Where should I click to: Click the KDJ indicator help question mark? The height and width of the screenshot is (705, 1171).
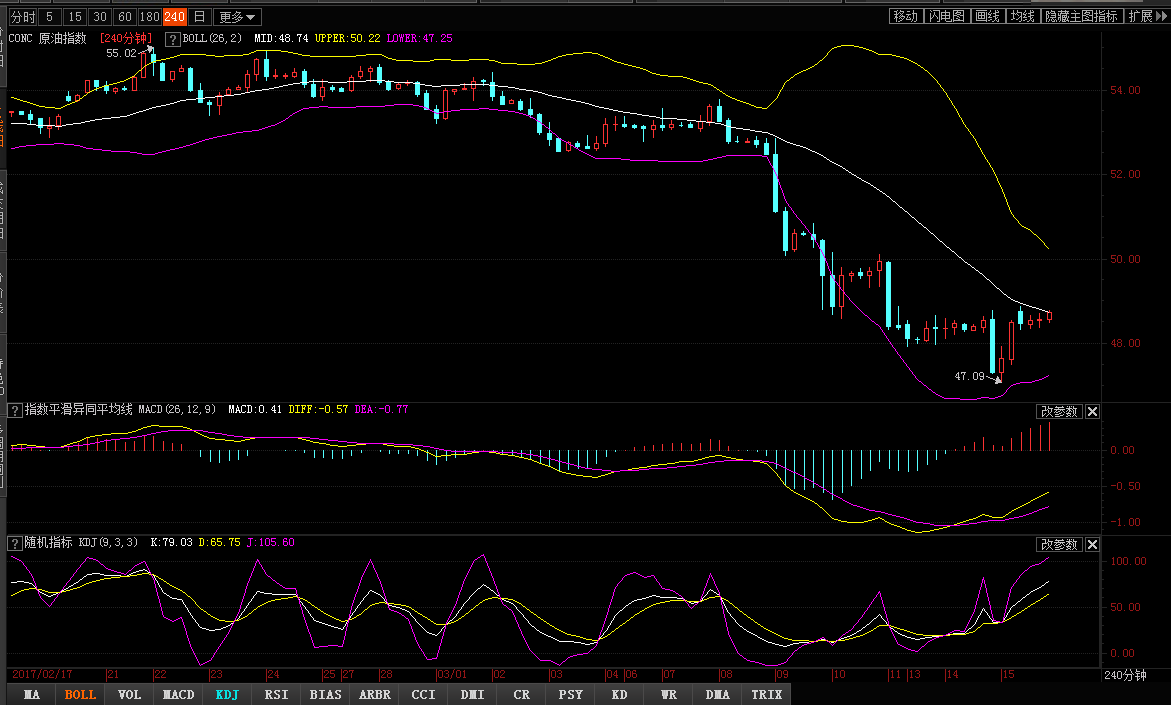point(15,543)
